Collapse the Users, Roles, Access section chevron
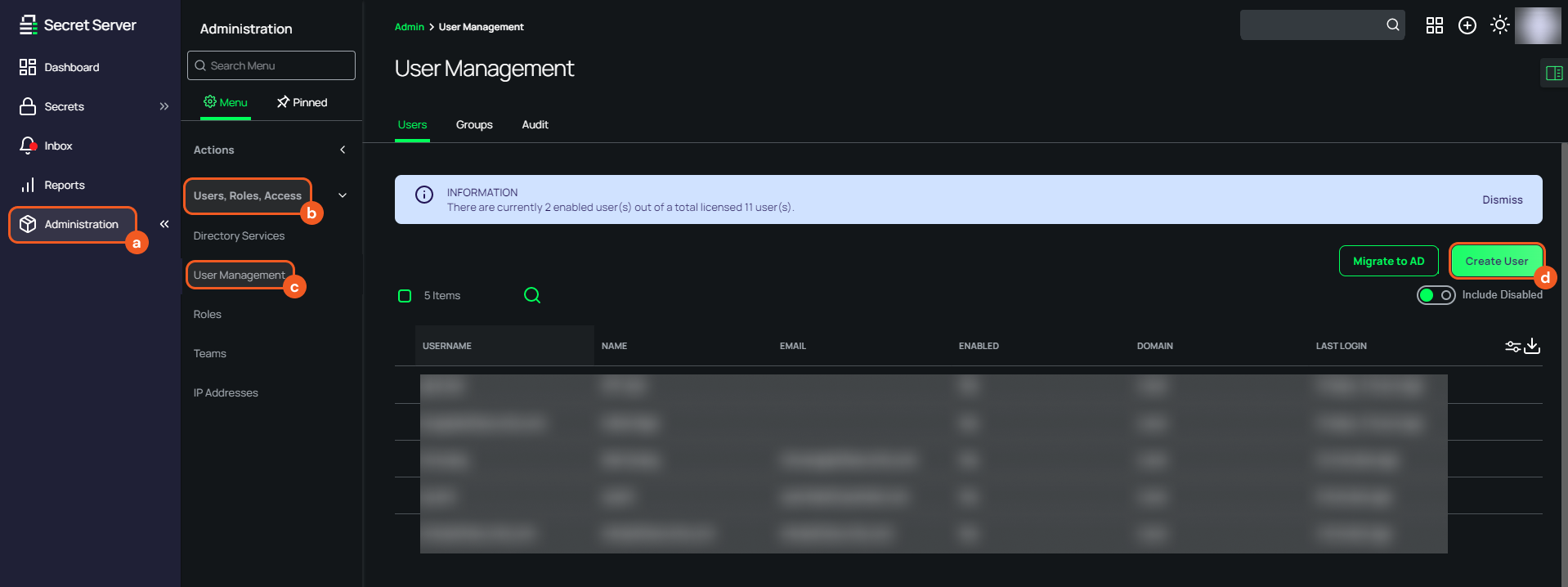The height and width of the screenshot is (587, 1568). coord(343,195)
